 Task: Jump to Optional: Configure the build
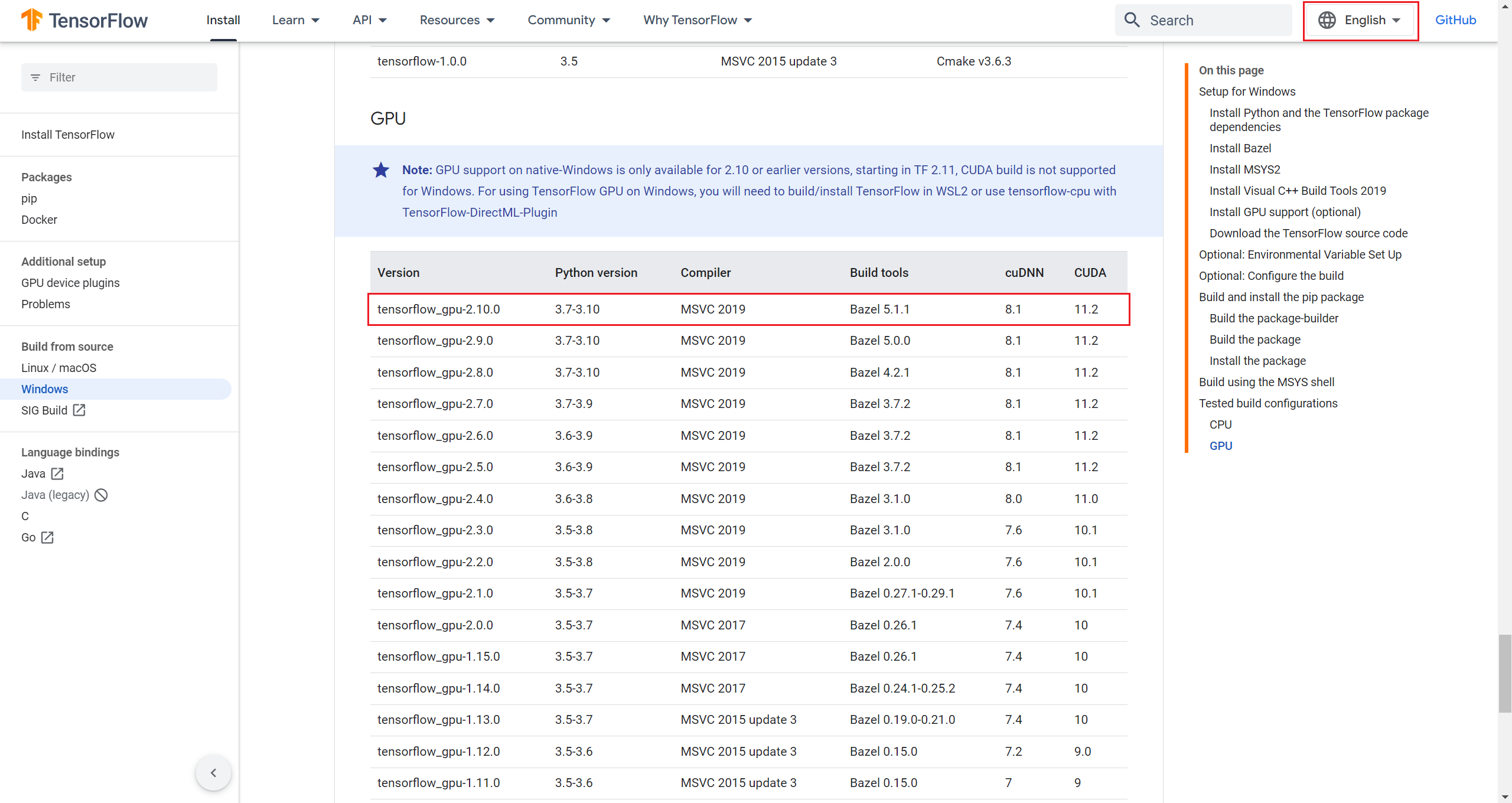pyautogui.click(x=1271, y=276)
